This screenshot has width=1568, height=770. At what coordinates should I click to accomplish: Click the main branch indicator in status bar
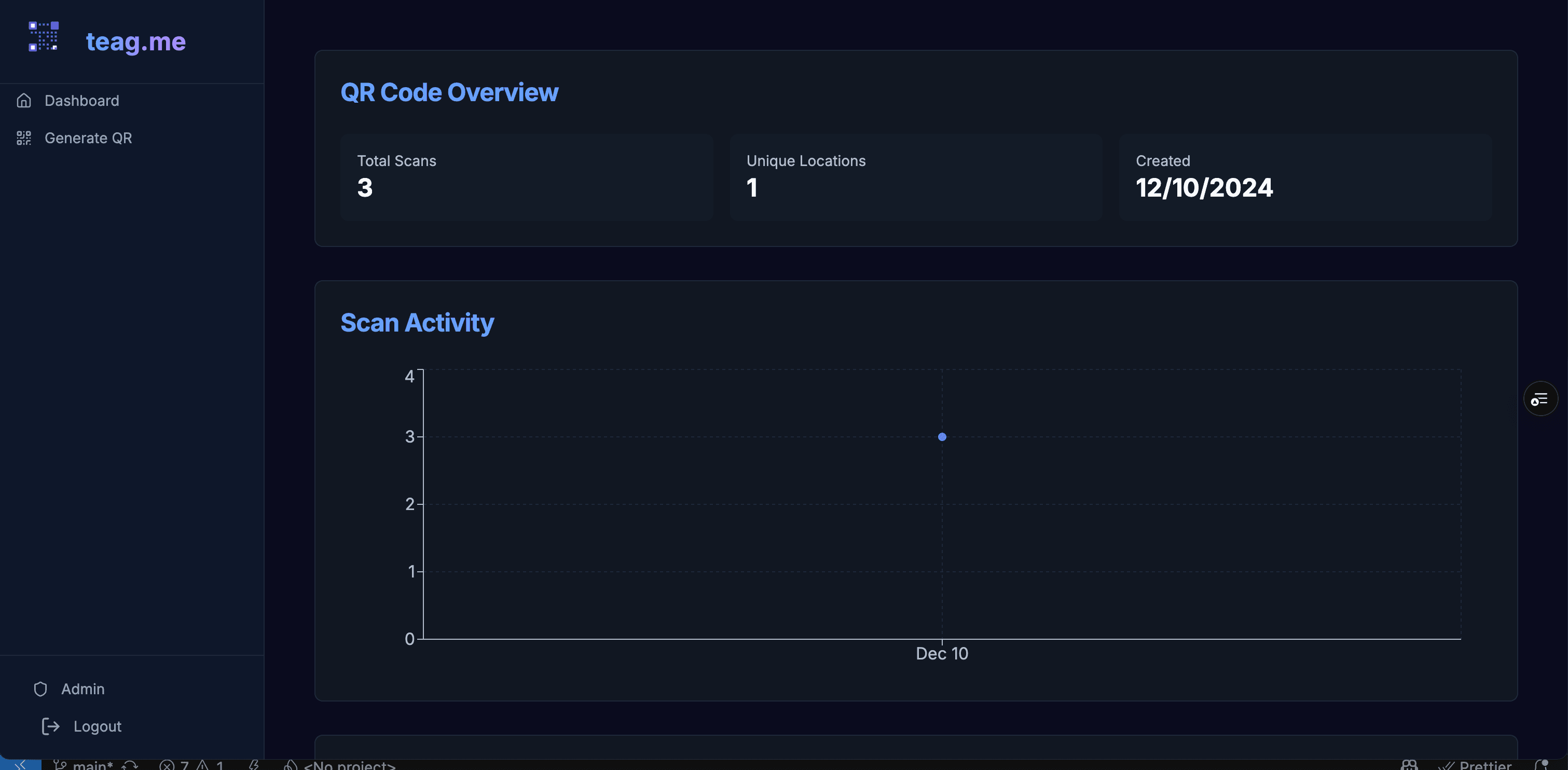point(84,765)
